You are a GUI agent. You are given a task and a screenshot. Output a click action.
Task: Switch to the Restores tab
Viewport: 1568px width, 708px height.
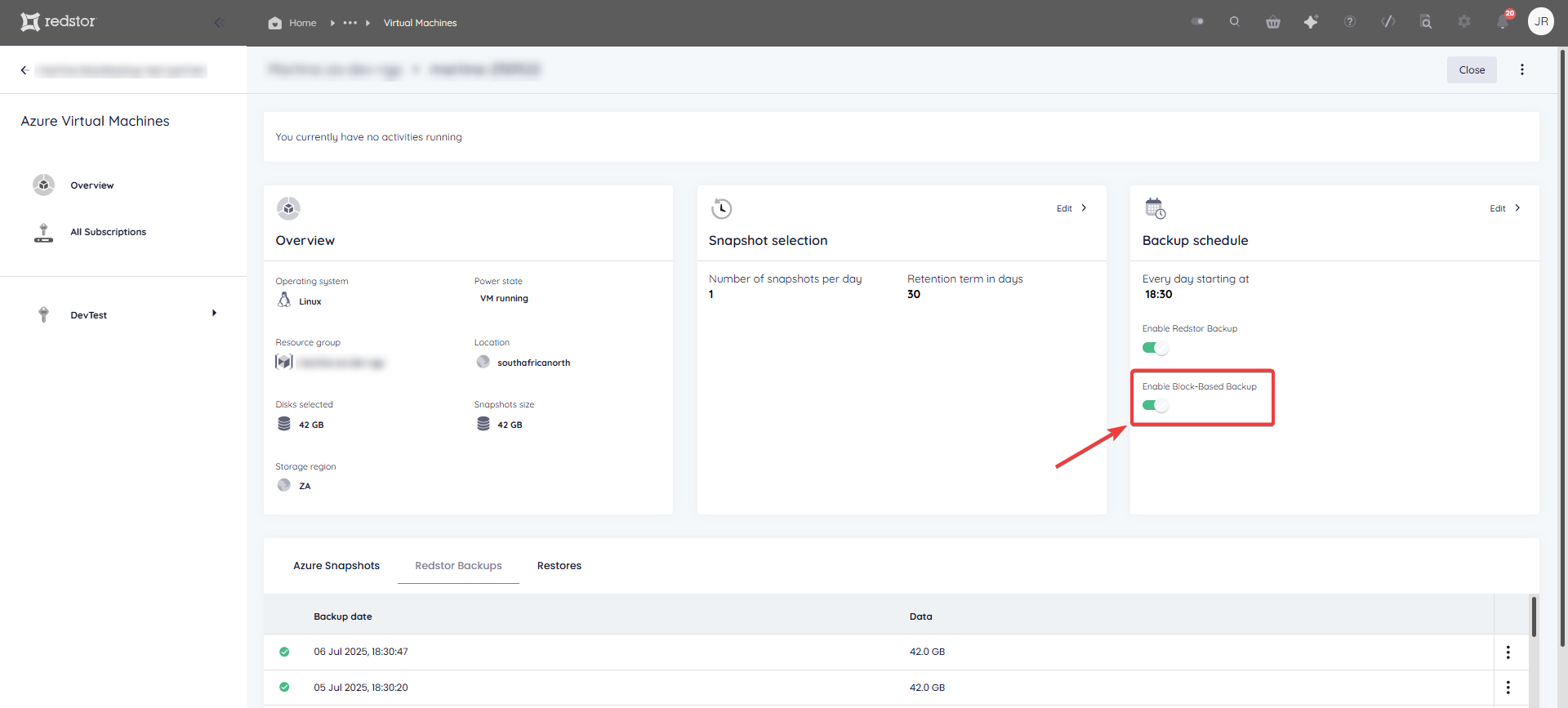[x=559, y=566]
